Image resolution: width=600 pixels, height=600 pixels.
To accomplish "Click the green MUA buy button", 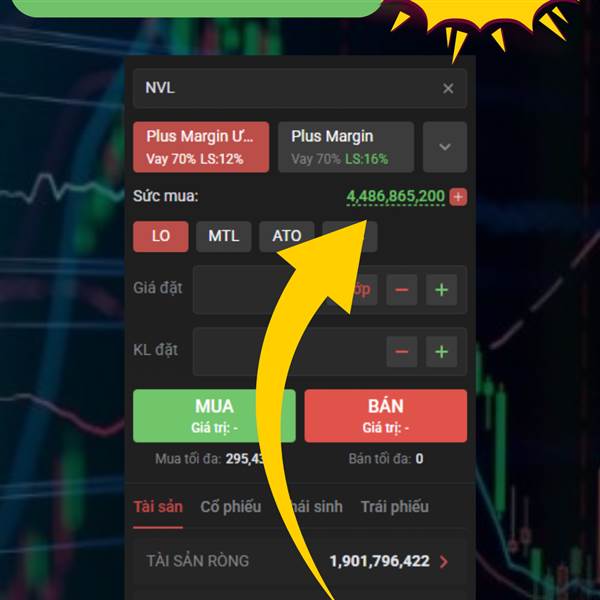I will click(x=214, y=416).
